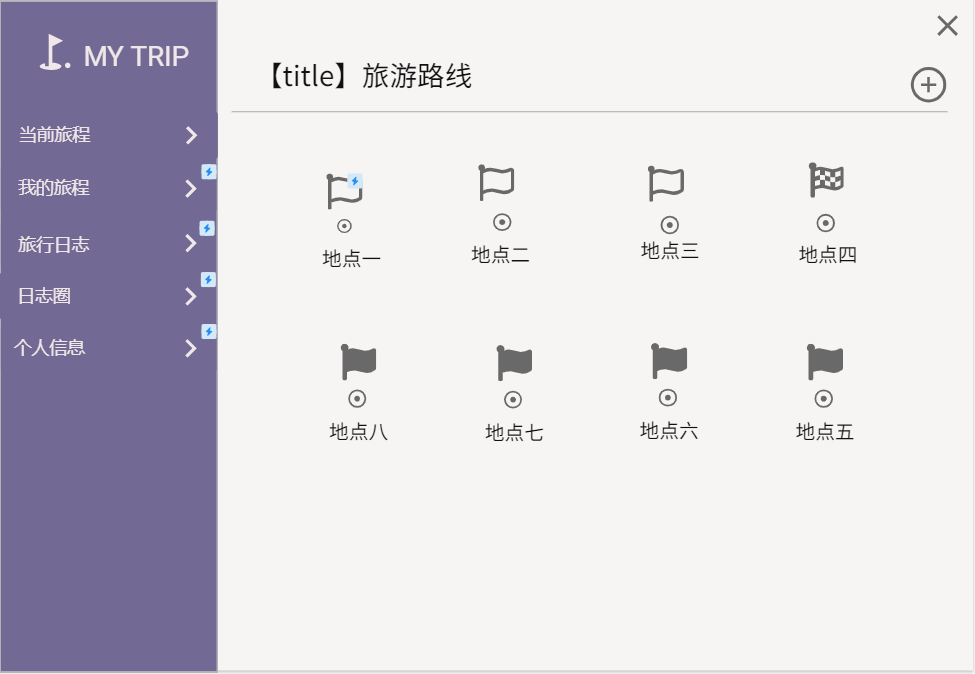Screen dimensions: 975x674
Task: Click the outlined flag icon above 地点三
Action: (x=666, y=183)
